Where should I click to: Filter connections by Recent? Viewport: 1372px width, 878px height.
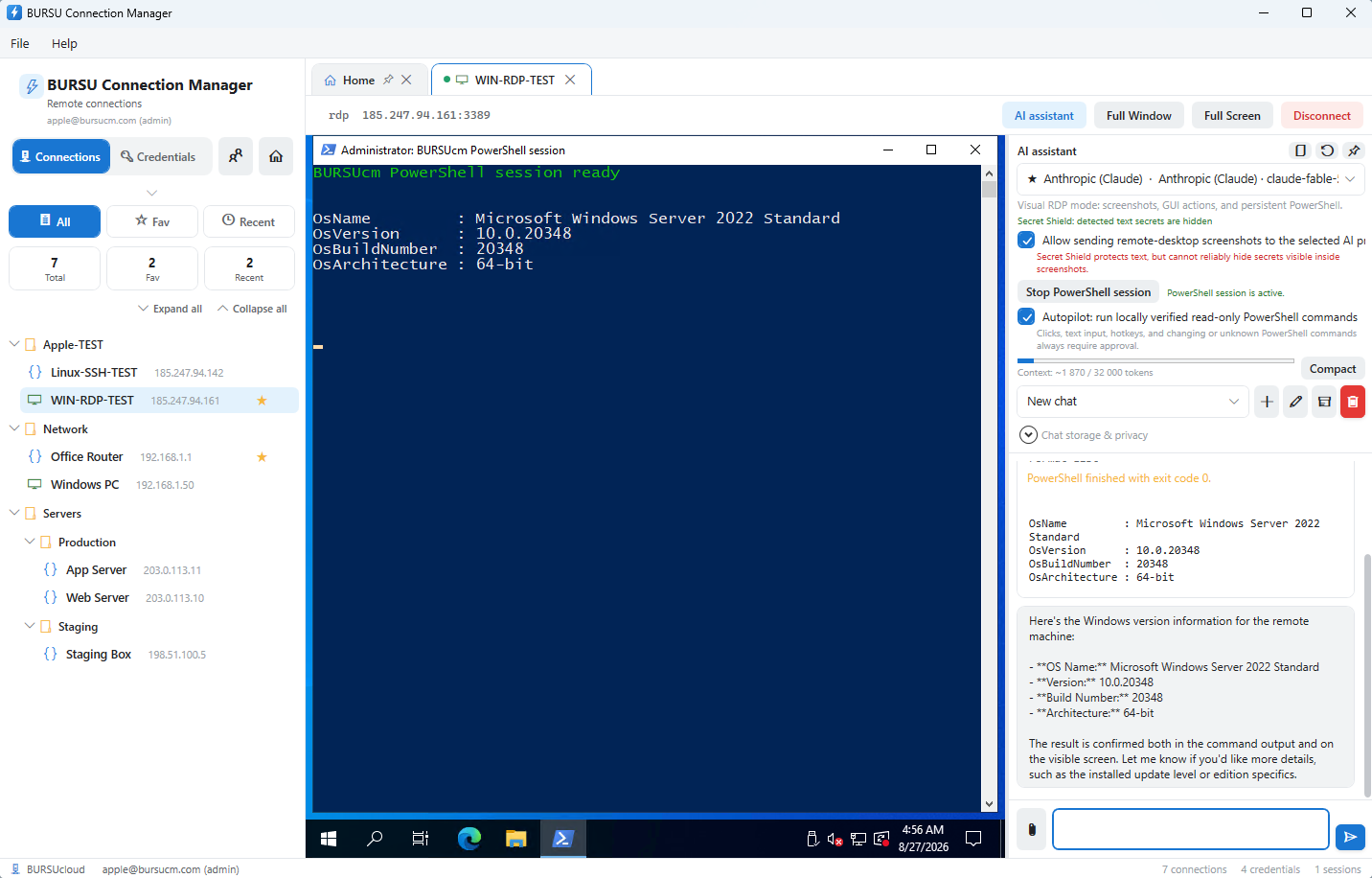point(249,221)
